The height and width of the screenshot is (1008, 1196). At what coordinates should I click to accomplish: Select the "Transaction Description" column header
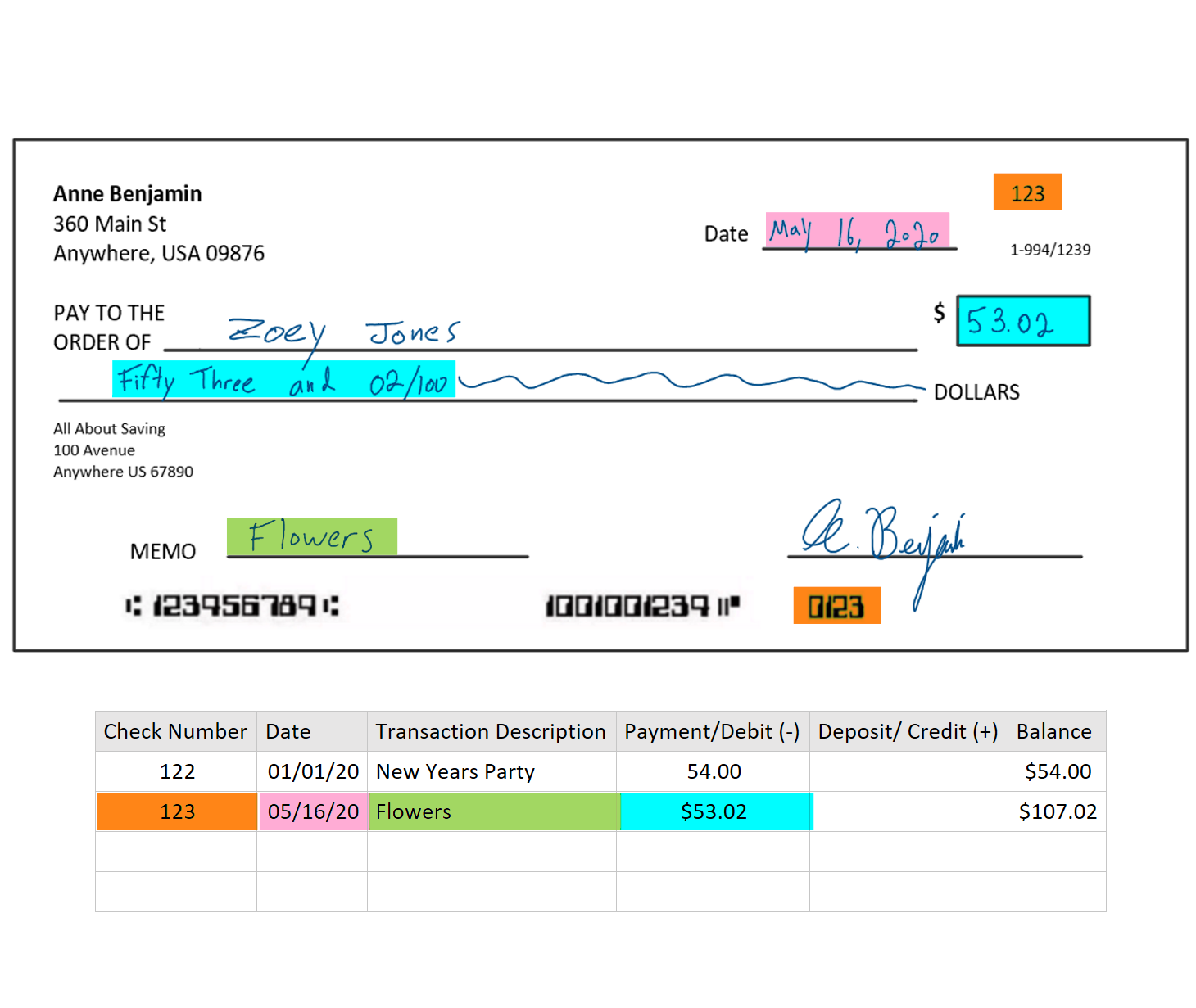[492, 731]
